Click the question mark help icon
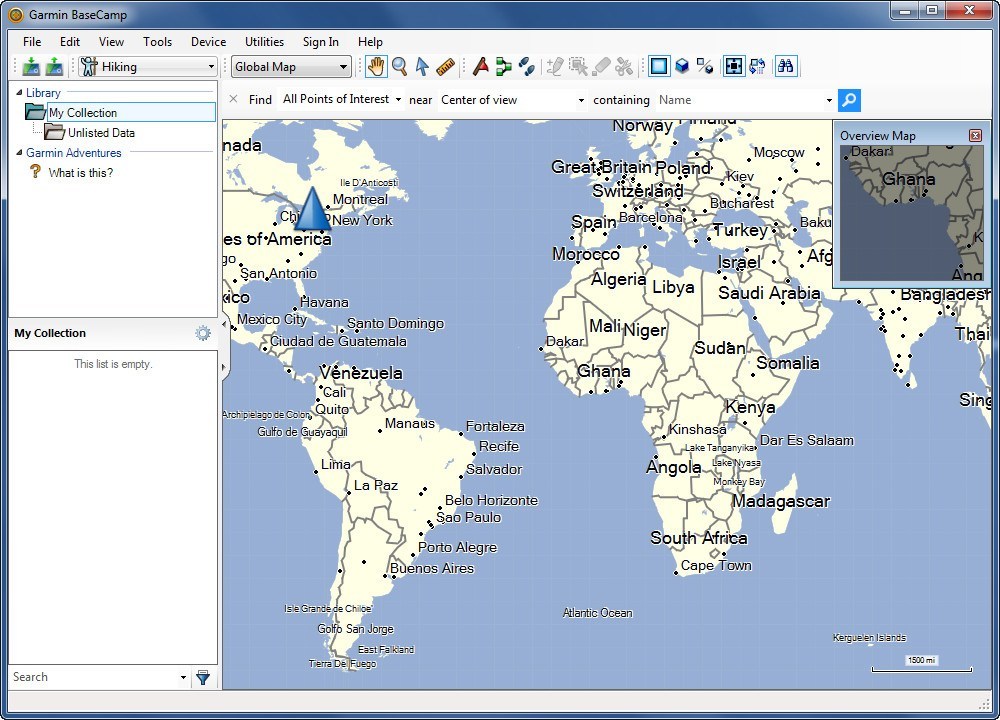Viewport: 1000px width, 720px height. 35,172
